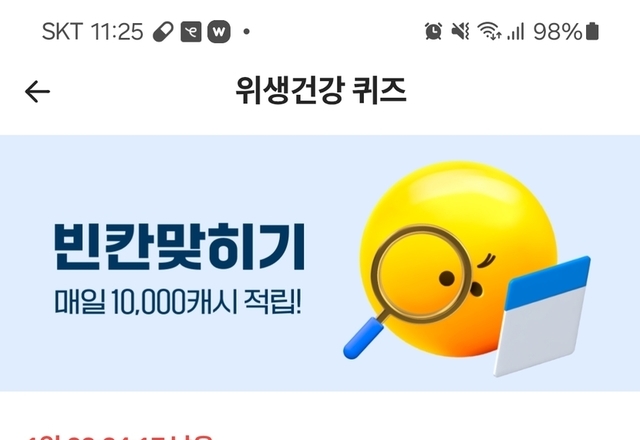Tap the pill notification icon
640x440 pixels.
pos(163,31)
